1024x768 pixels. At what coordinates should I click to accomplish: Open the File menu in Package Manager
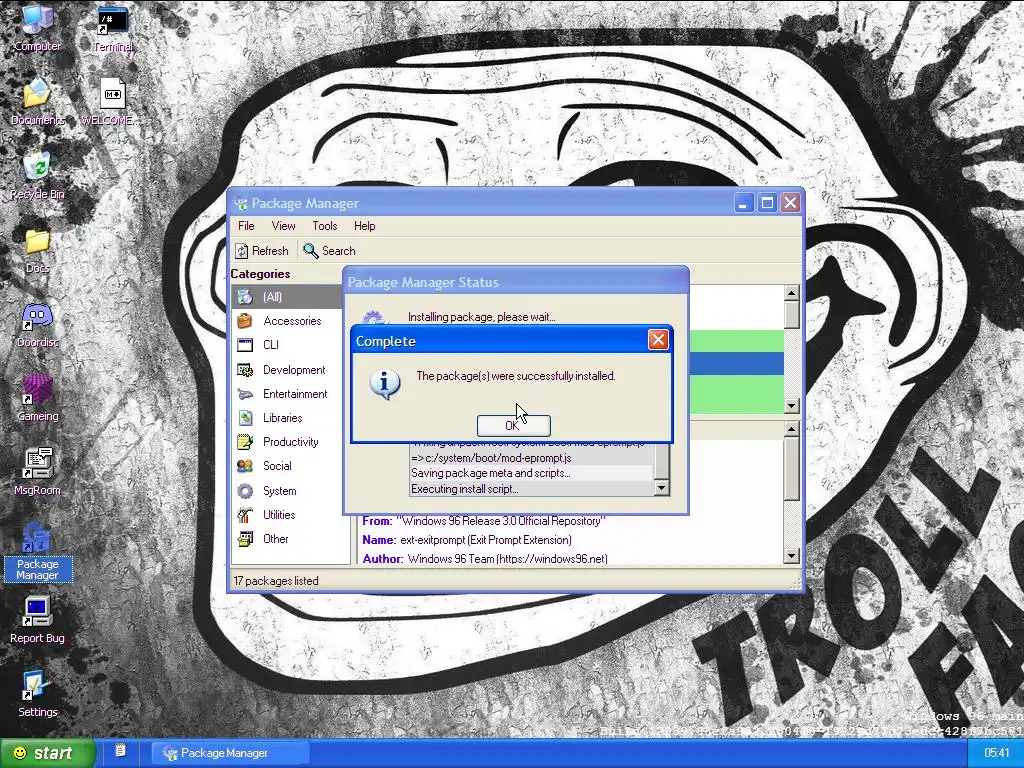tap(246, 226)
